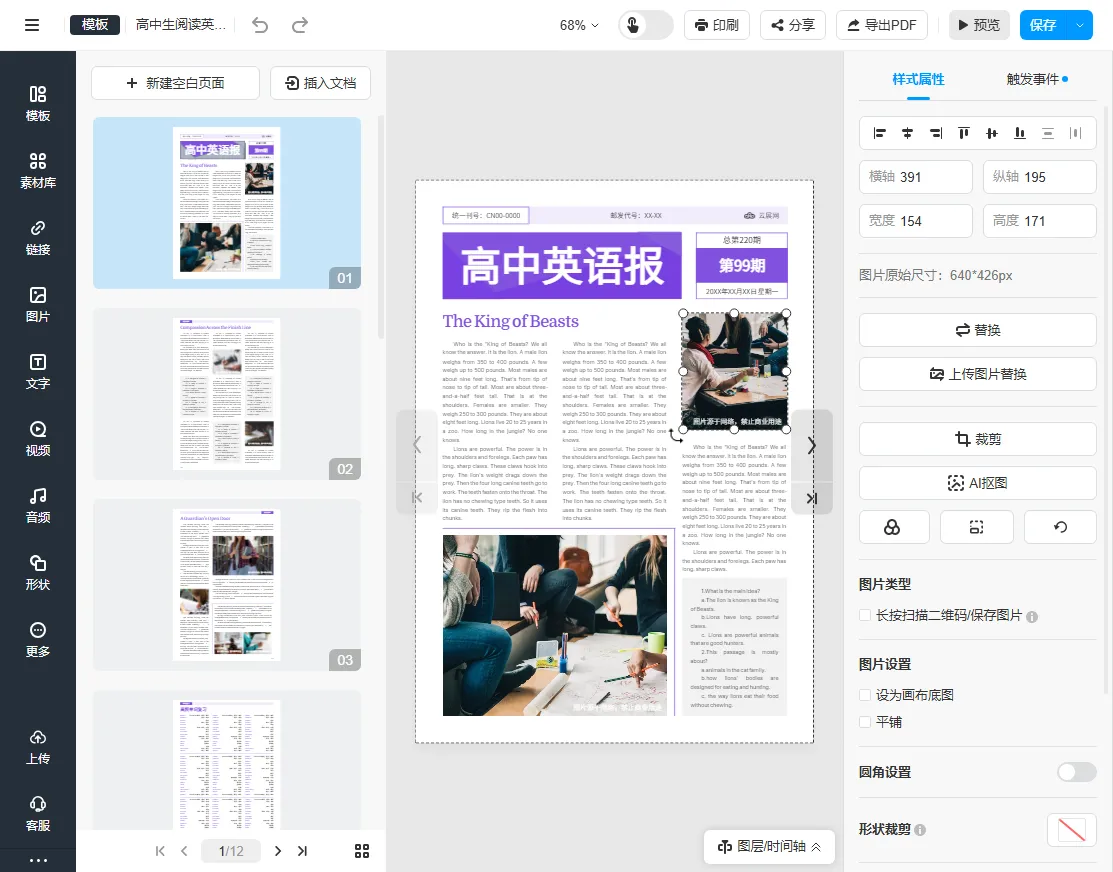Distribute selection horizontally
Image resolution: width=1113 pixels, height=872 pixels.
pyautogui.click(x=1075, y=133)
